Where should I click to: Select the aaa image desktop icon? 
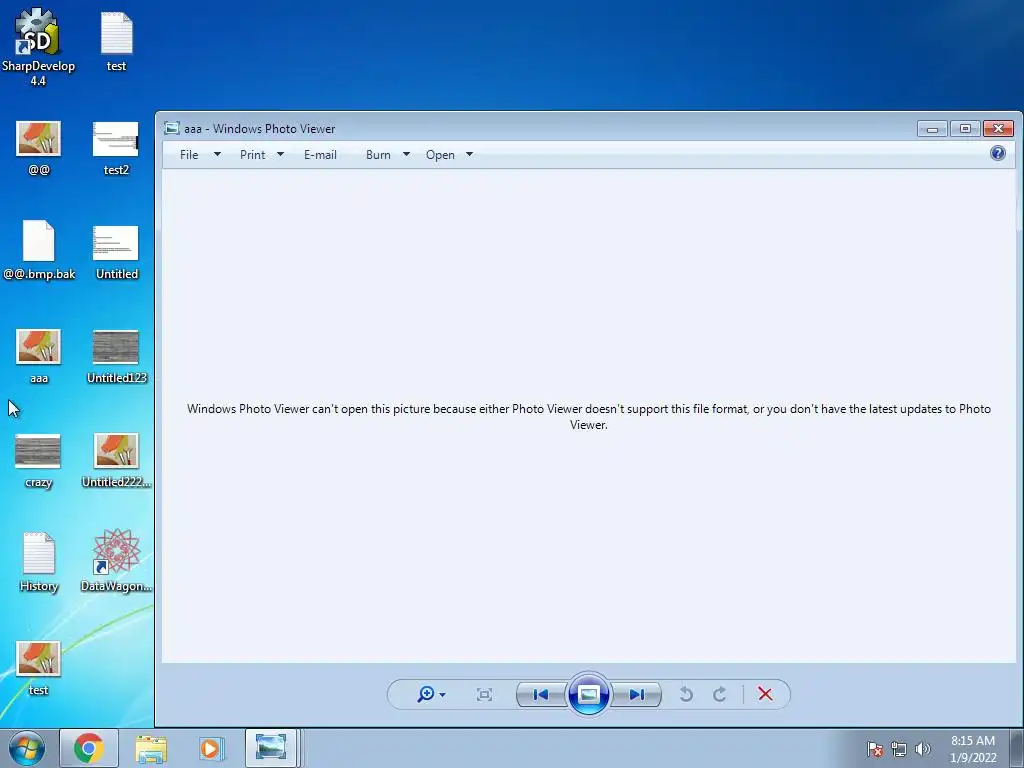click(39, 356)
